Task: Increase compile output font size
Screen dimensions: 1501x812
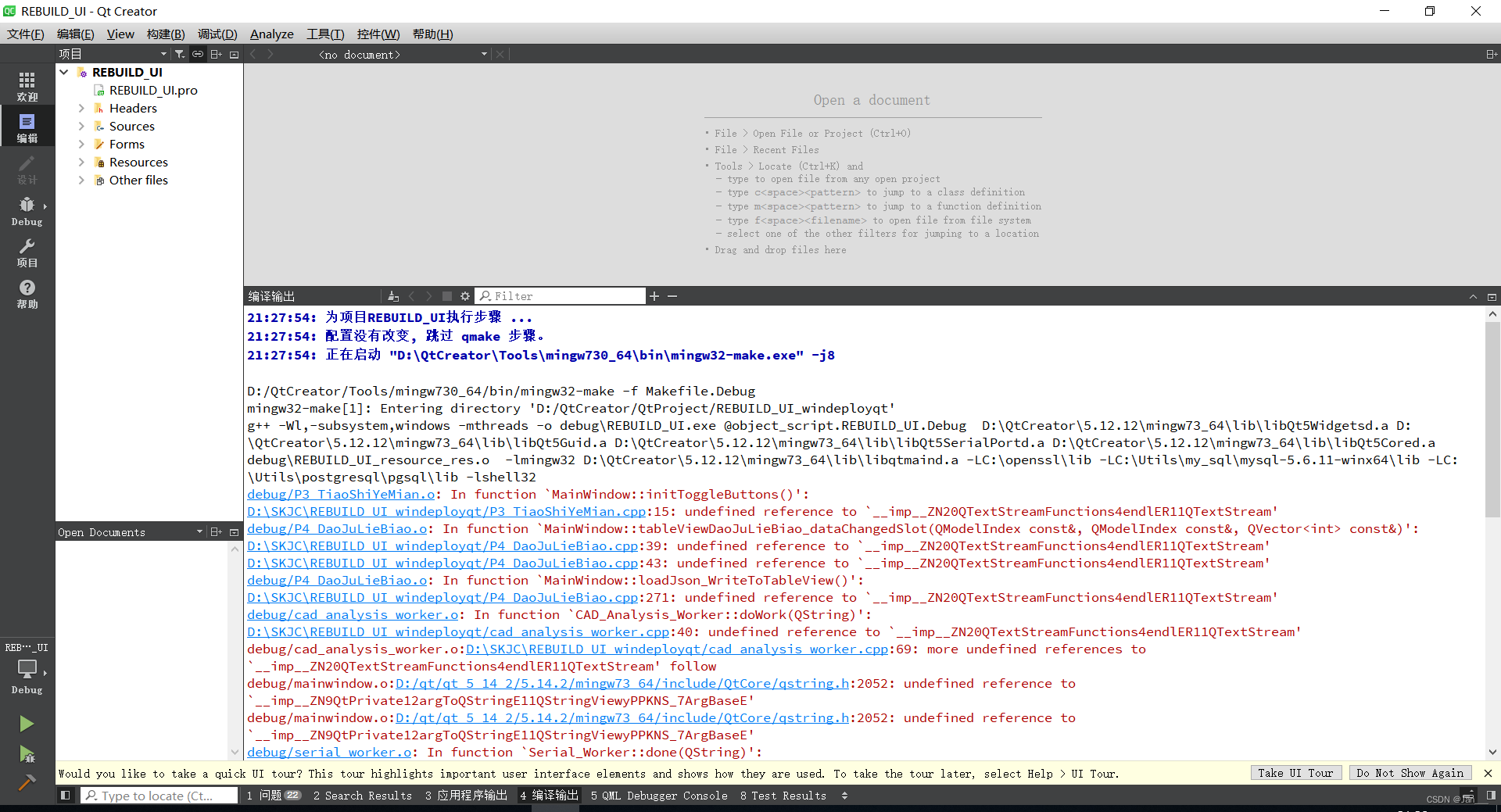Action: [x=654, y=296]
